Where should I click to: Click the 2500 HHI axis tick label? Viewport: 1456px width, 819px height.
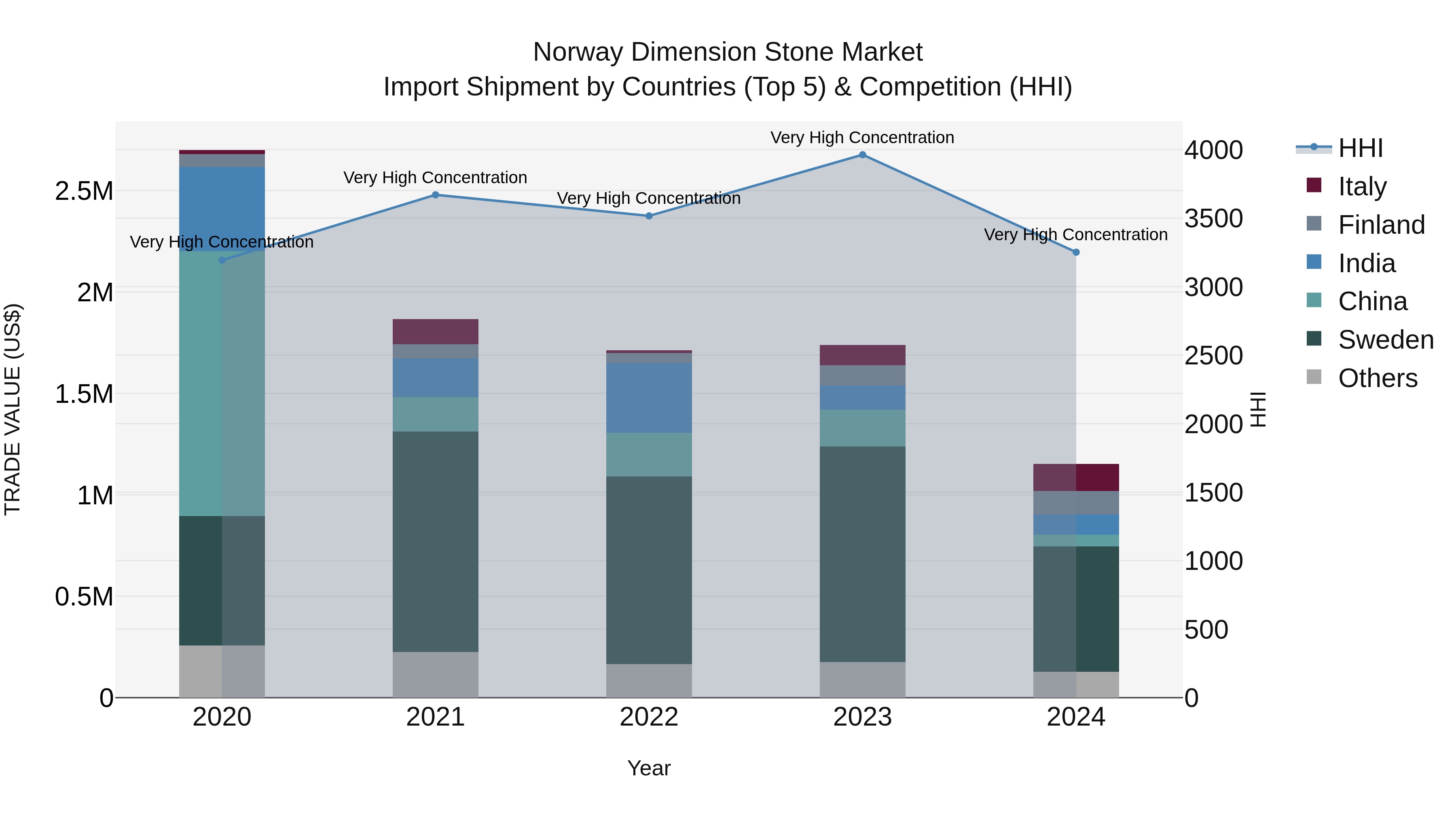1214,356
